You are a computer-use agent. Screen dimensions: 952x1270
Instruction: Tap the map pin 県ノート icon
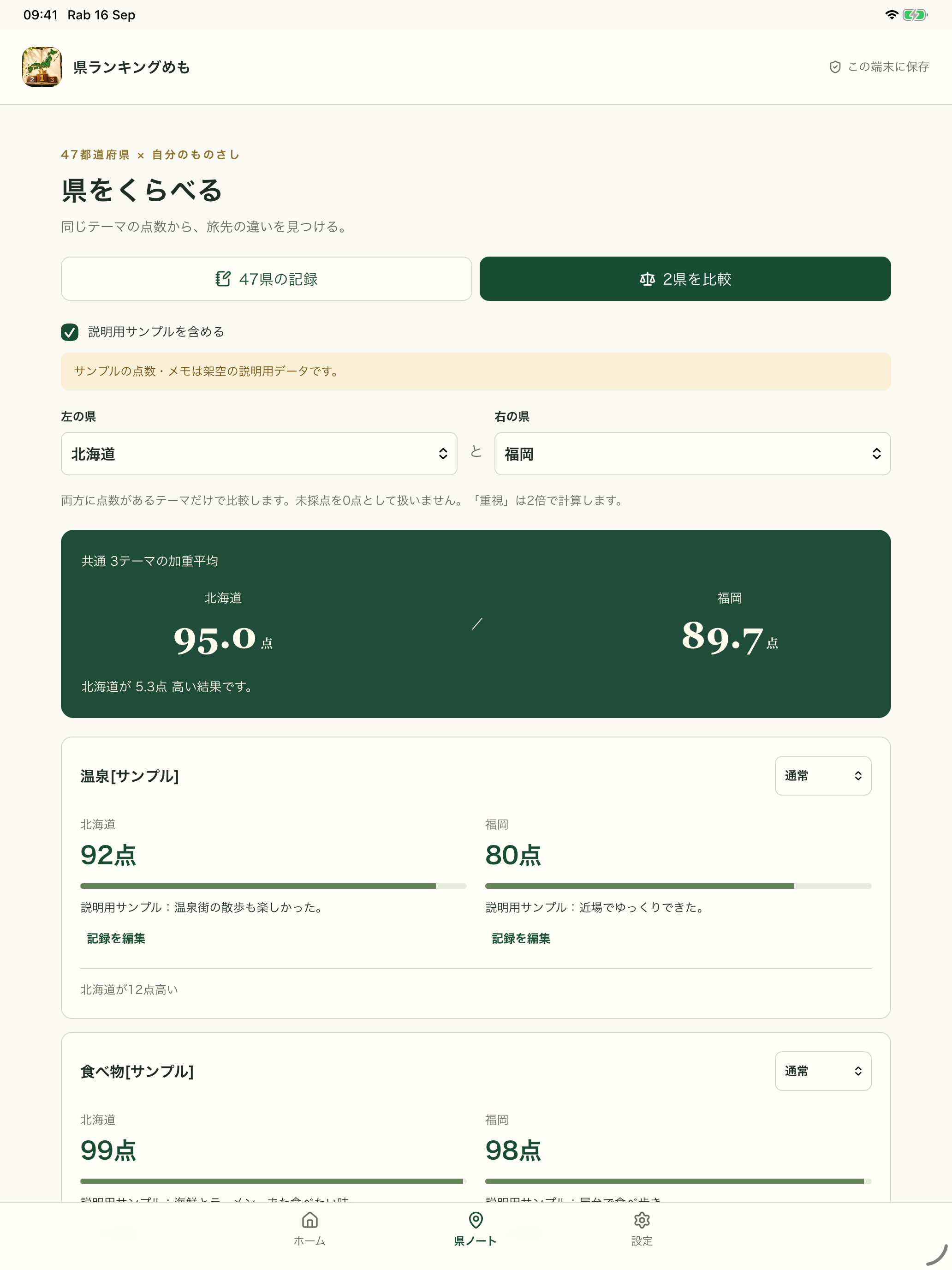click(x=476, y=1220)
